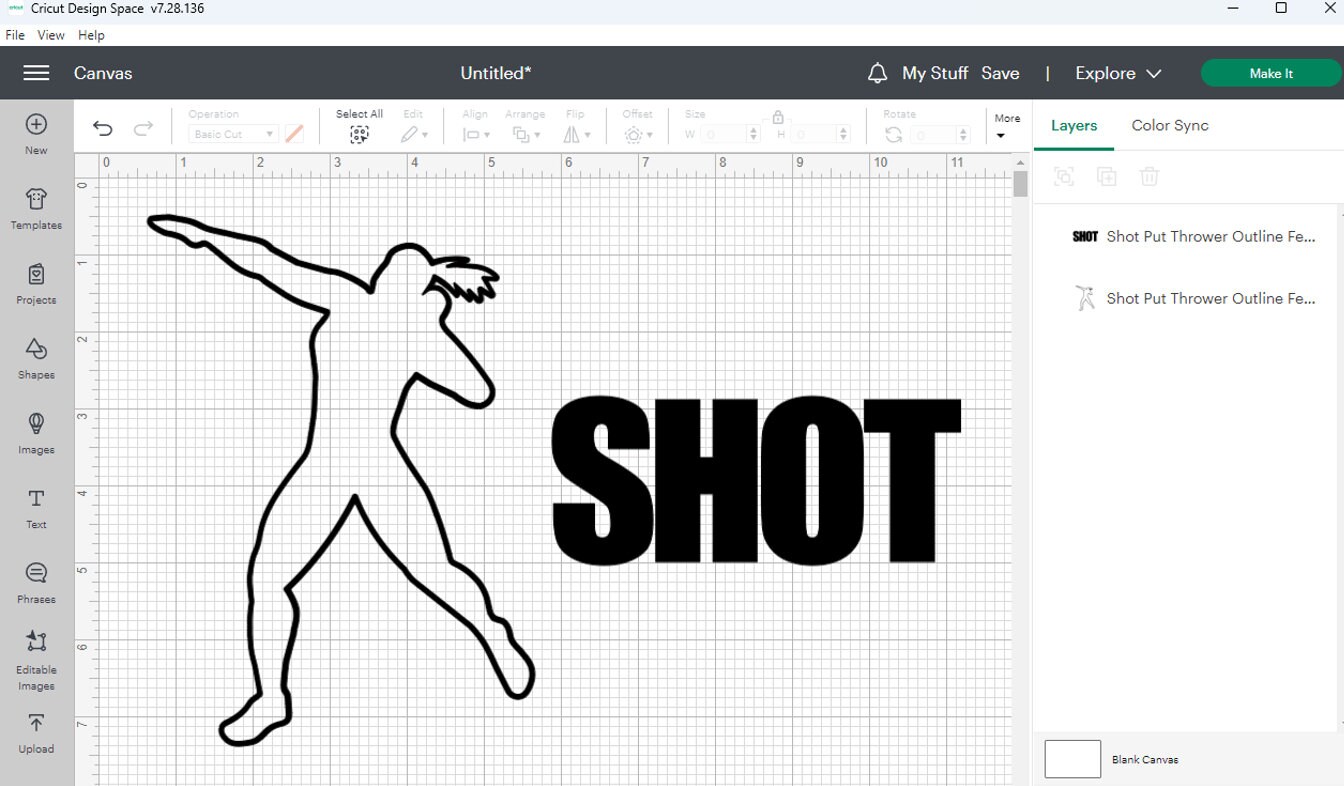Click the Select All toolbar icon
Image resolution: width=1344 pixels, height=786 pixels.
point(359,133)
